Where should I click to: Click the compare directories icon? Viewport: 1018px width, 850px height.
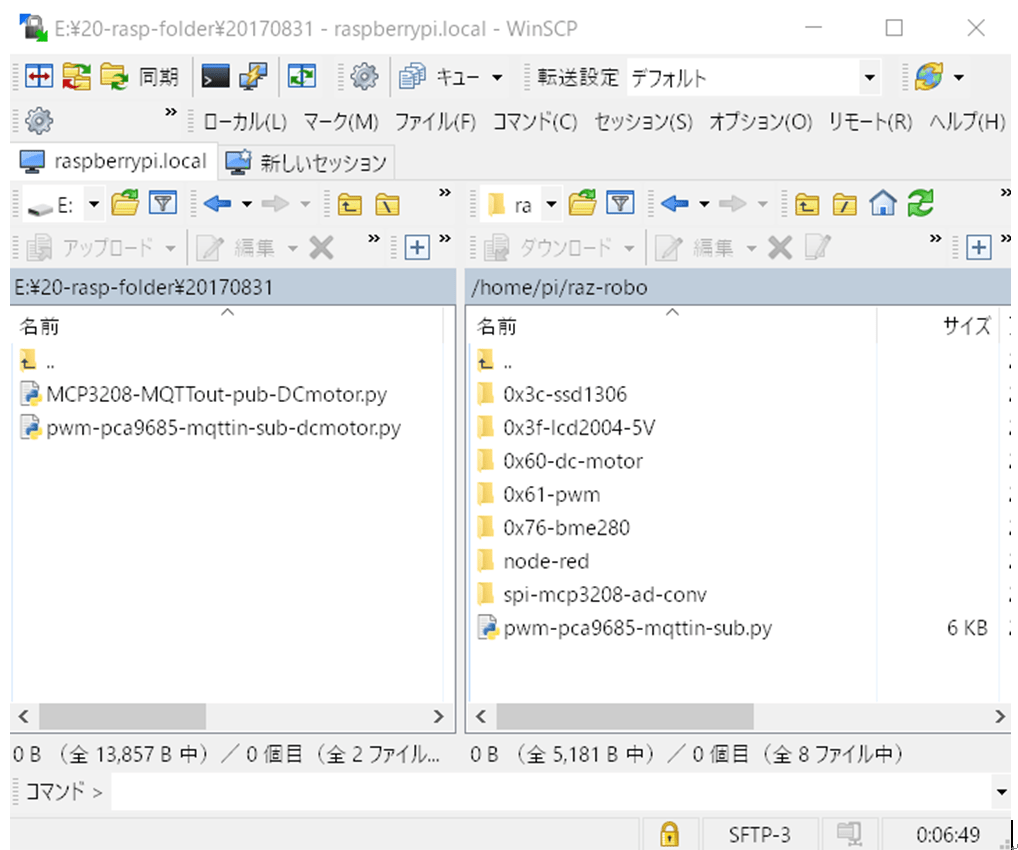[x=39, y=77]
